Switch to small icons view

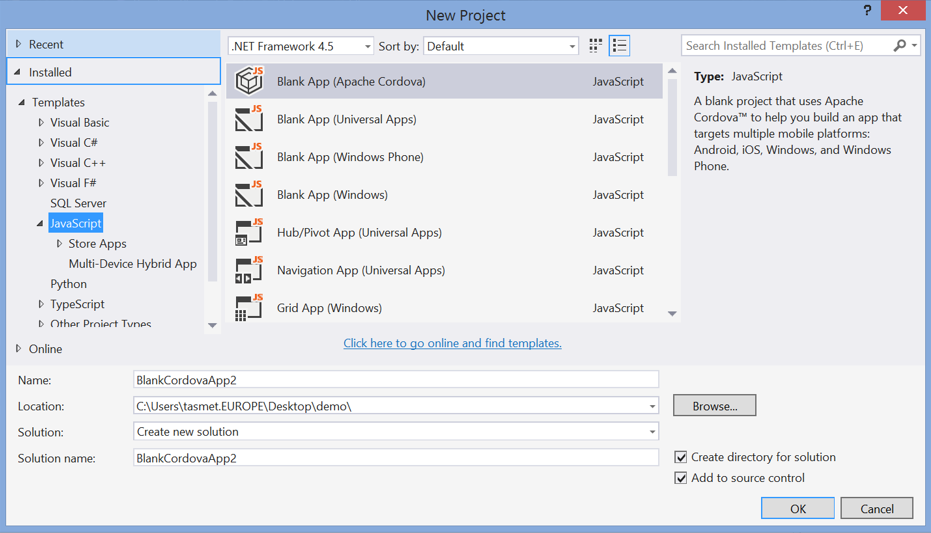(596, 46)
